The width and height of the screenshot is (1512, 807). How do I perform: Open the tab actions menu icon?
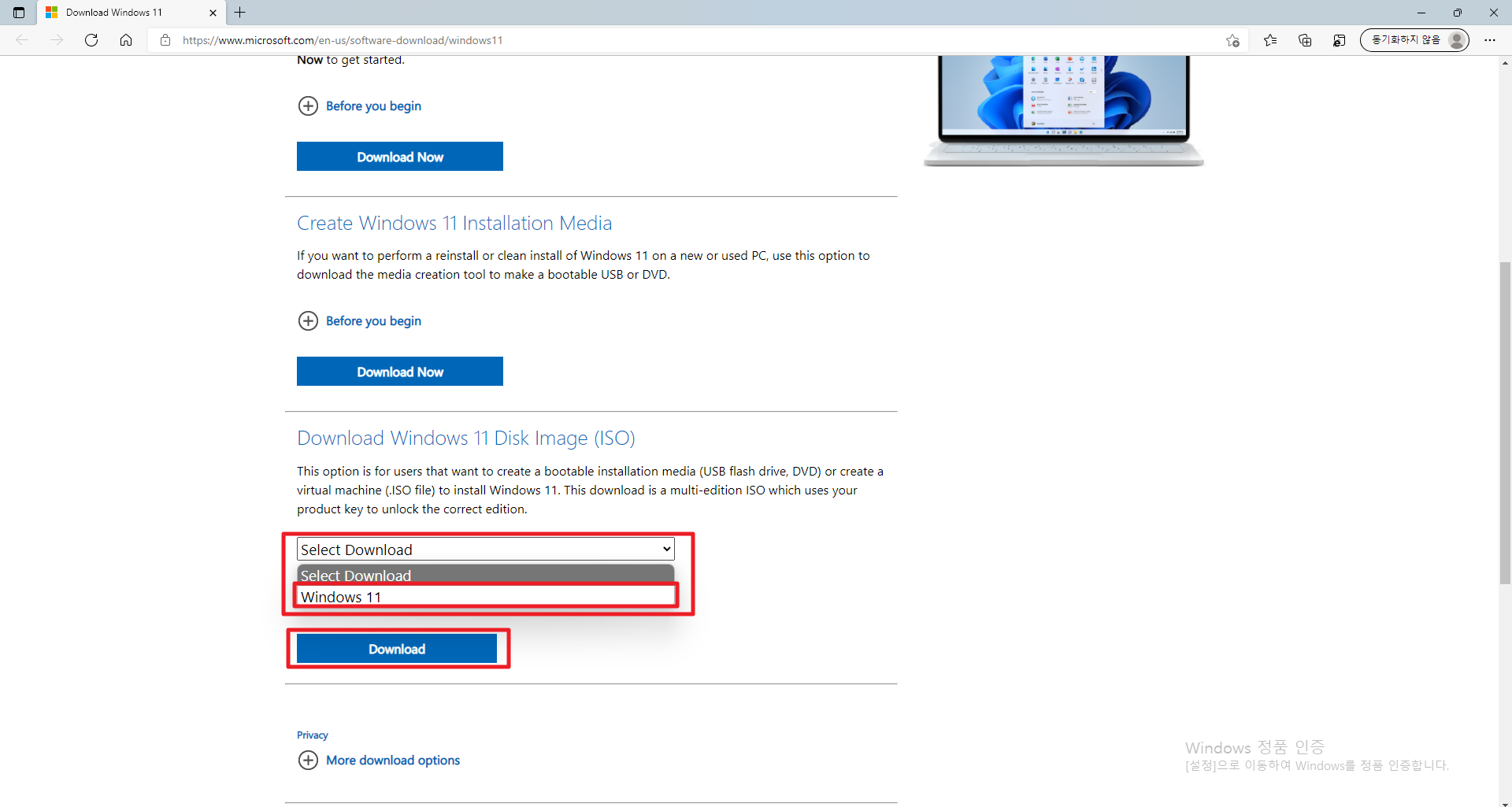[19, 13]
